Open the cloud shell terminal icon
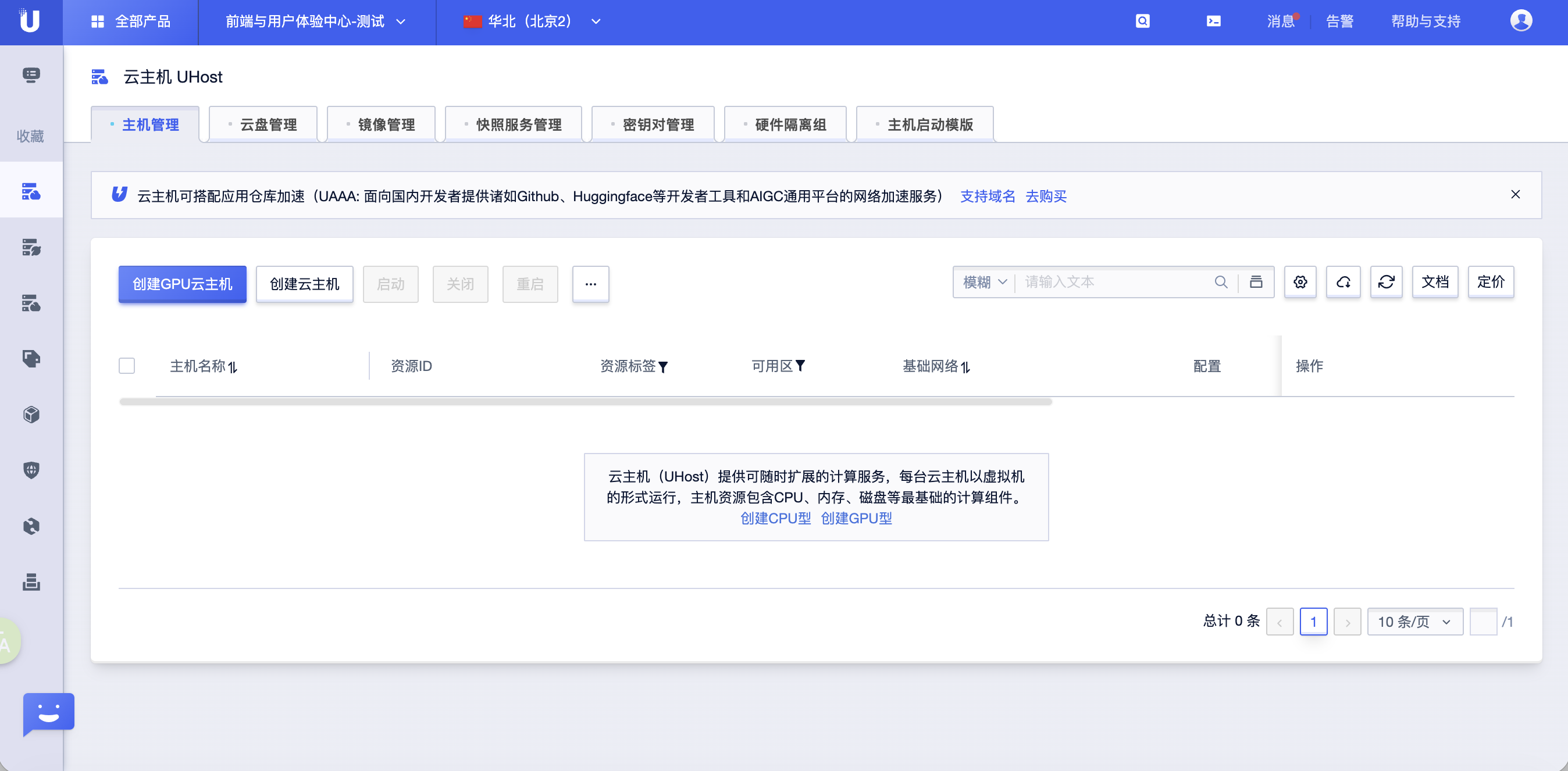The image size is (1568, 771). click(x=1213, y=22)
